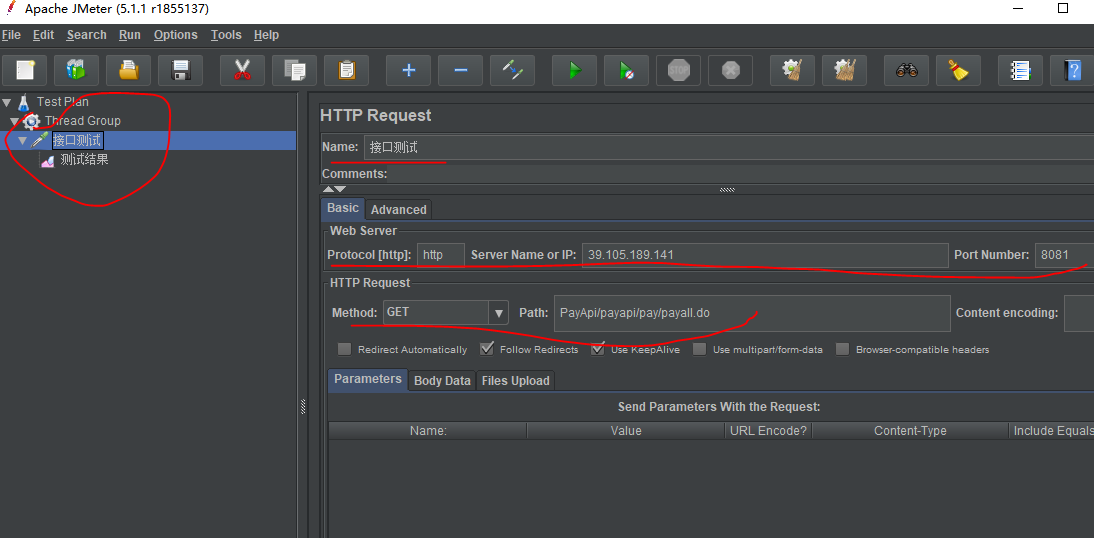
Task: Click the Shutdown test icon
Action: click(730, 70)
